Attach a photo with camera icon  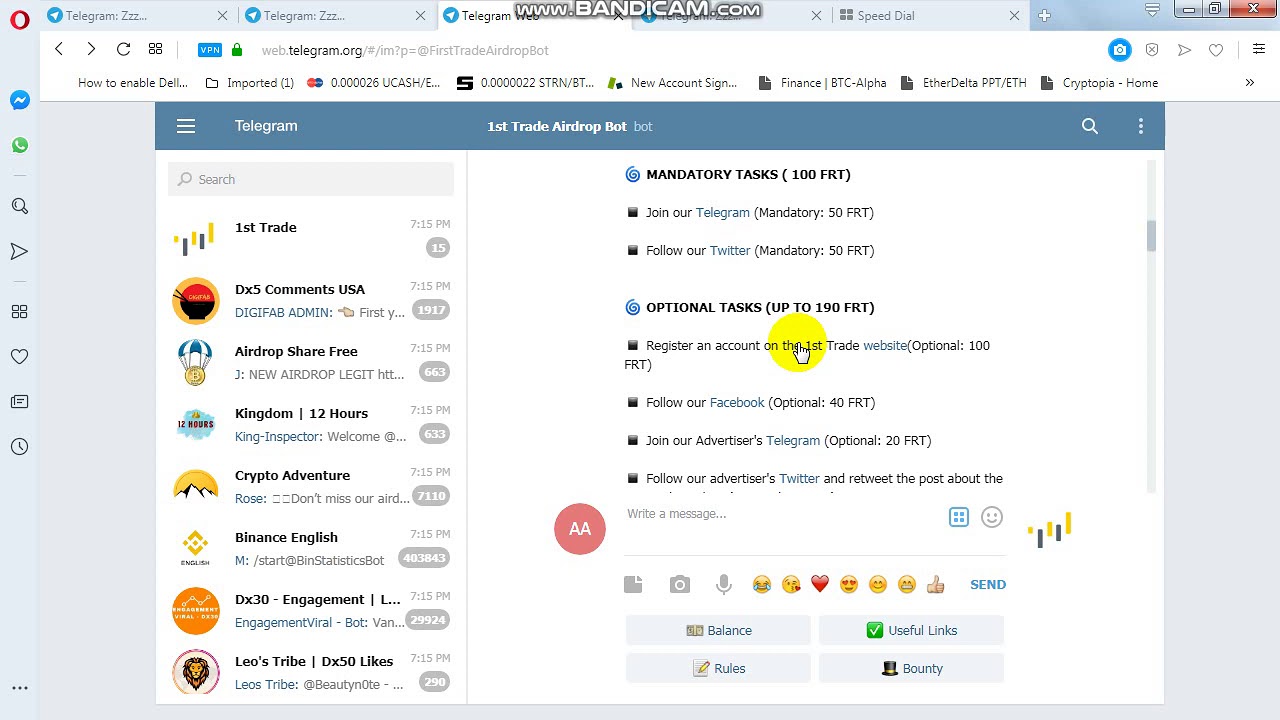coord(680,584)
